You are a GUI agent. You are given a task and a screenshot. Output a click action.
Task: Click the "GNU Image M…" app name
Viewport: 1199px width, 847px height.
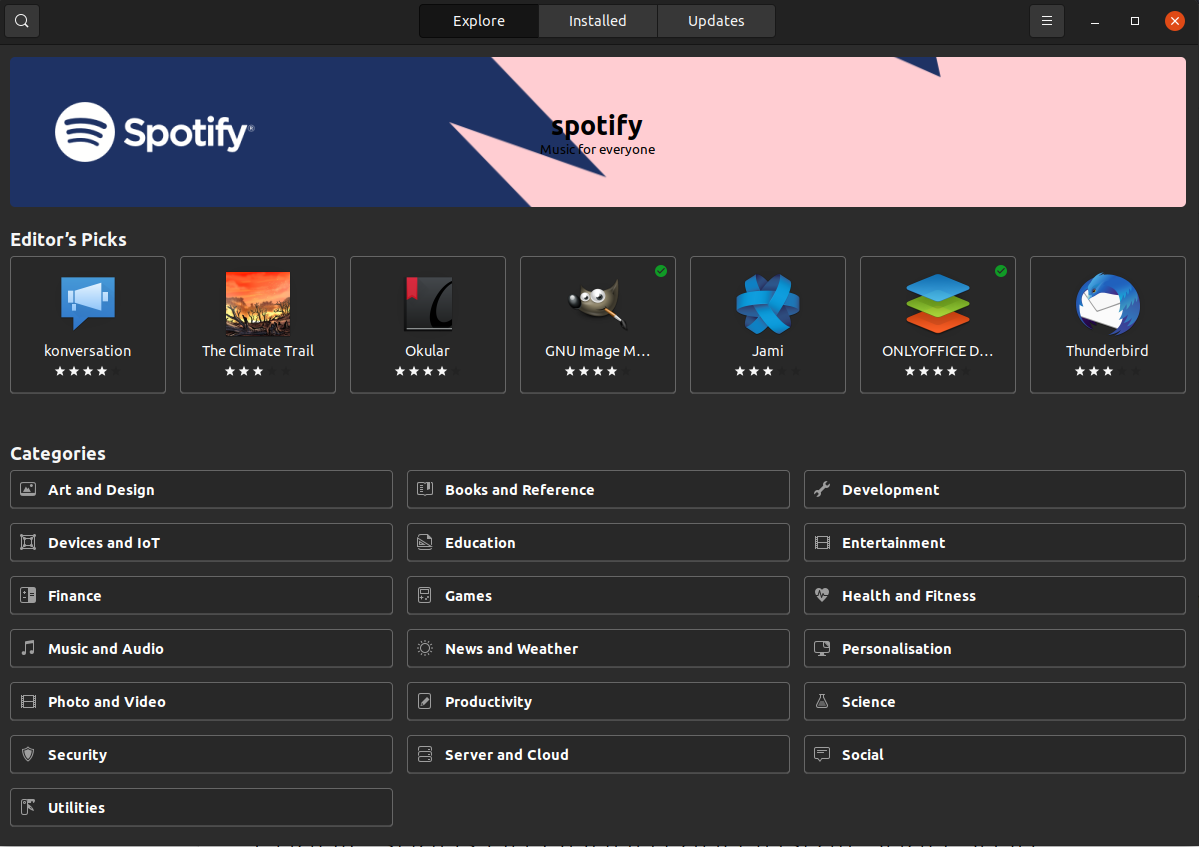(597, 351)
